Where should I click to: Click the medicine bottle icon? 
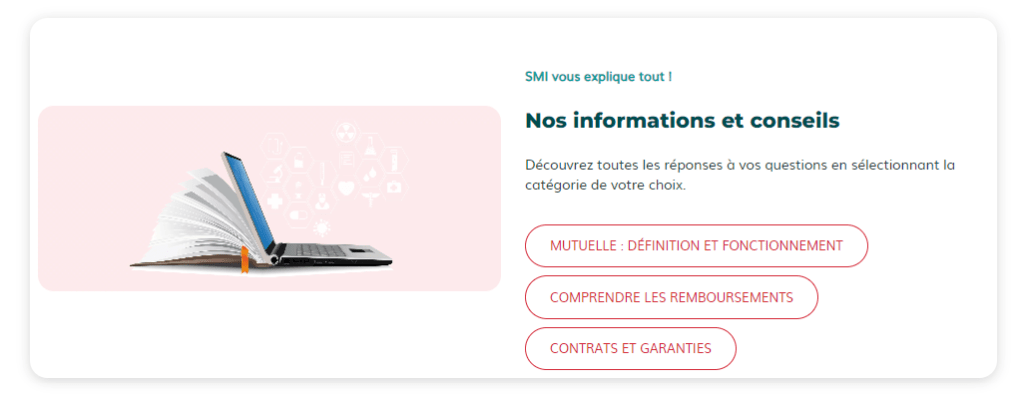coord(299,161)
